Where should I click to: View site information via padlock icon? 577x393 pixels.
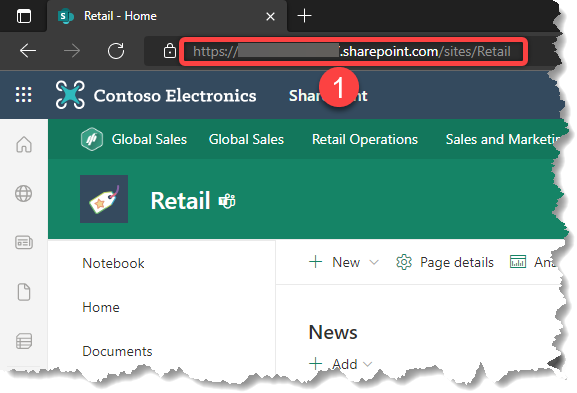(x=170, y=51)
